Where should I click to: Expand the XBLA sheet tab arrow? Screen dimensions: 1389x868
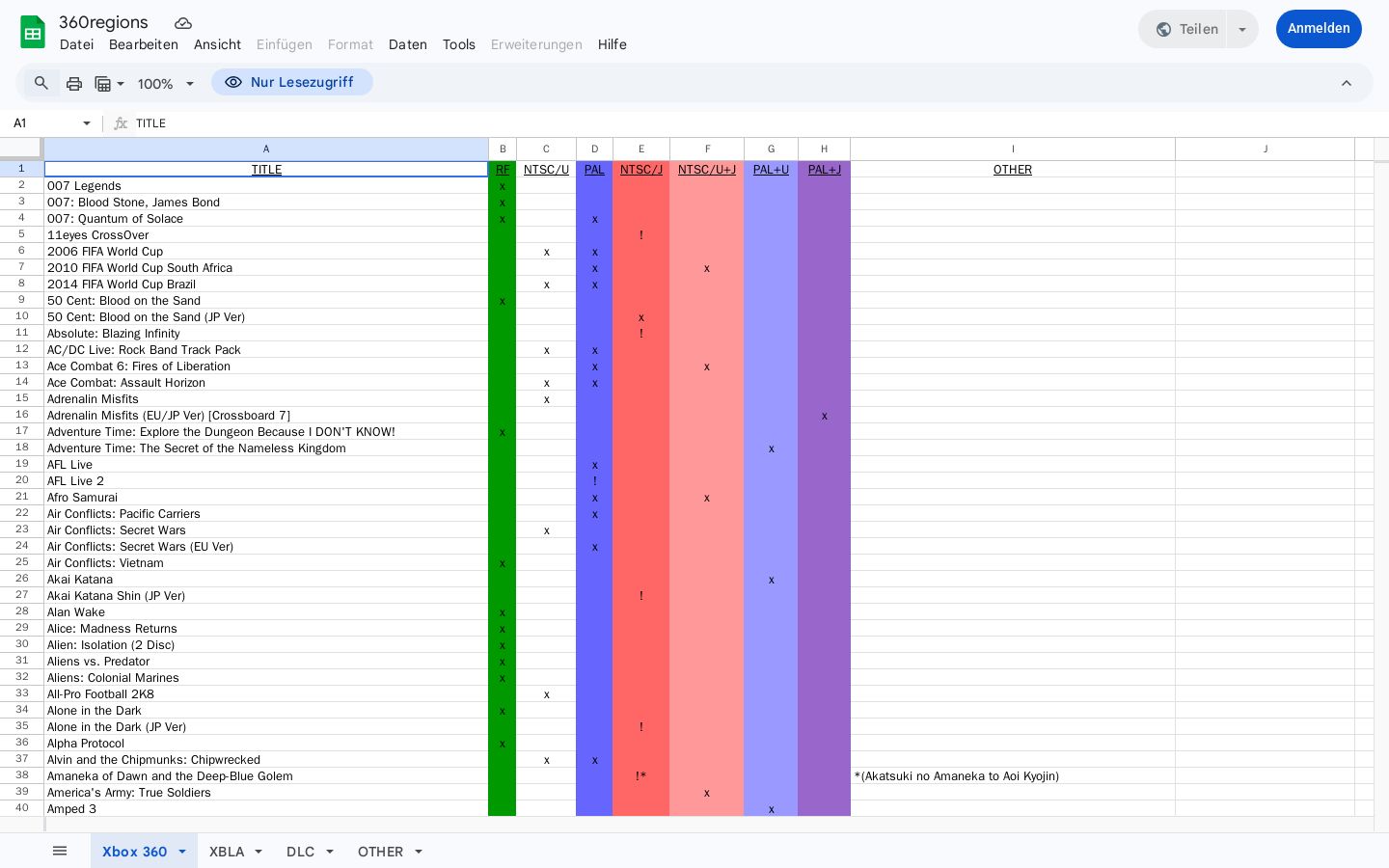tap(259, 852)
